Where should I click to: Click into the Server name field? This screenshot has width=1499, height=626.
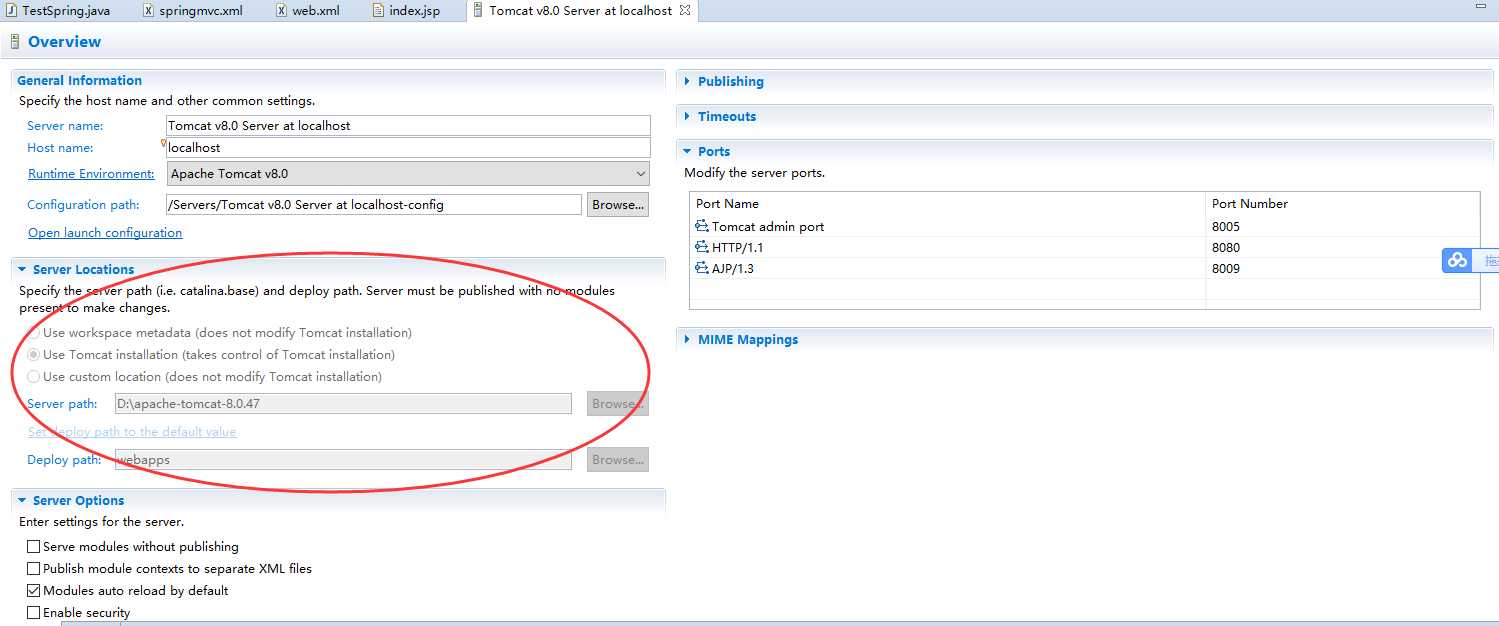point(408,126)
